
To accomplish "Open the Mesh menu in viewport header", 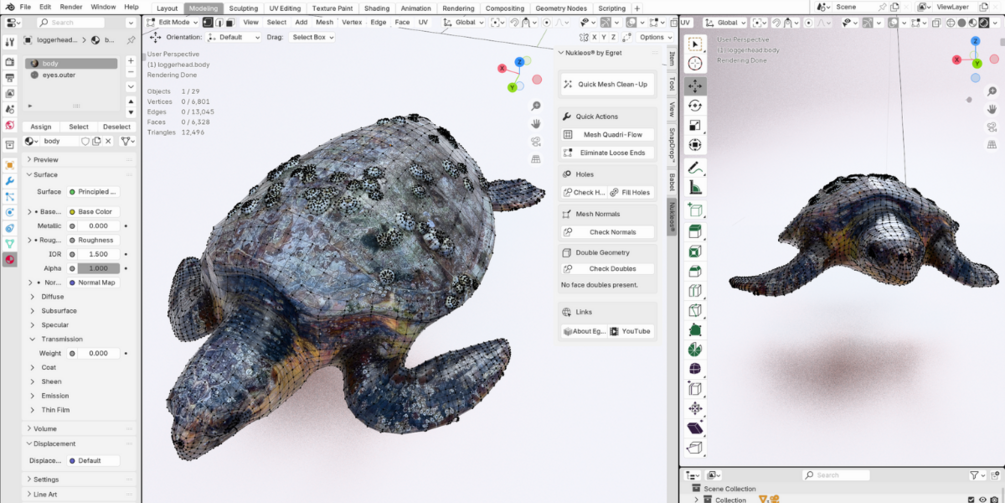I will click(x=324, y=22).
